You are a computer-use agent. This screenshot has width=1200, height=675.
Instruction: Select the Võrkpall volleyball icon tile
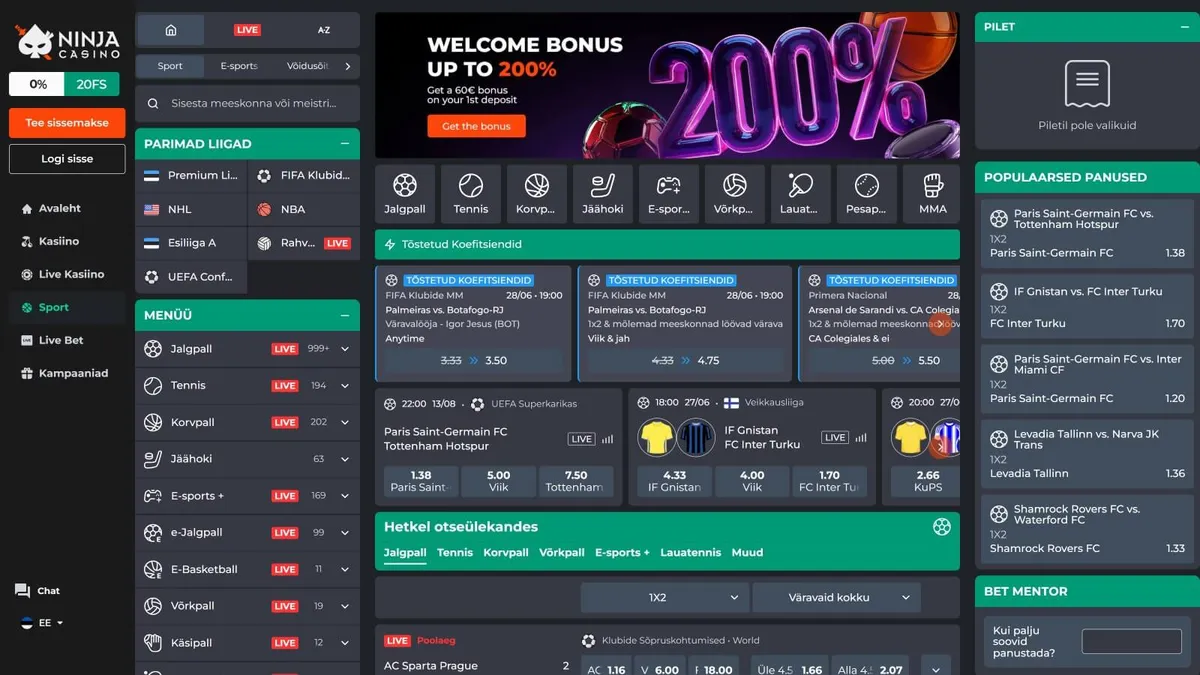coord(735,193)
